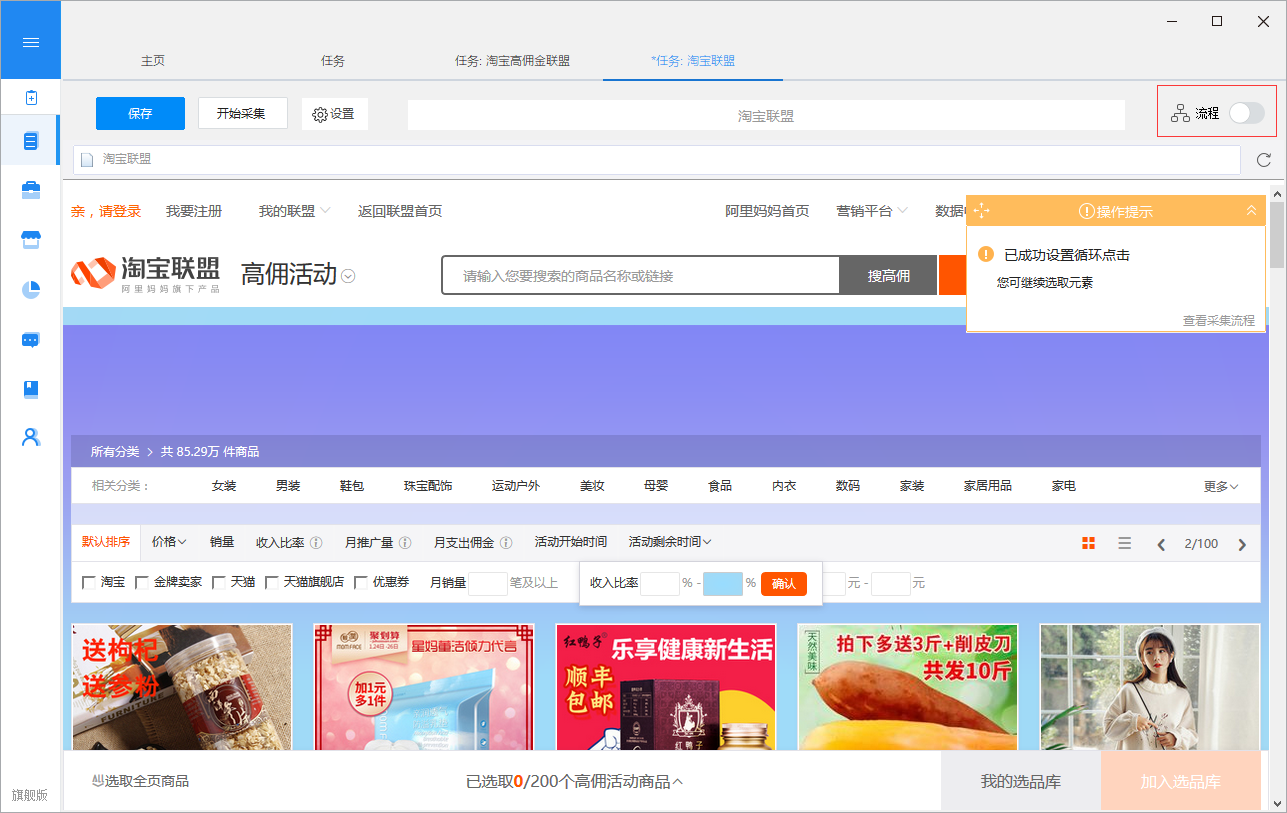Click the 保存 button
The width and height of the screenshot is (1287, 813).
pos(140,113)
